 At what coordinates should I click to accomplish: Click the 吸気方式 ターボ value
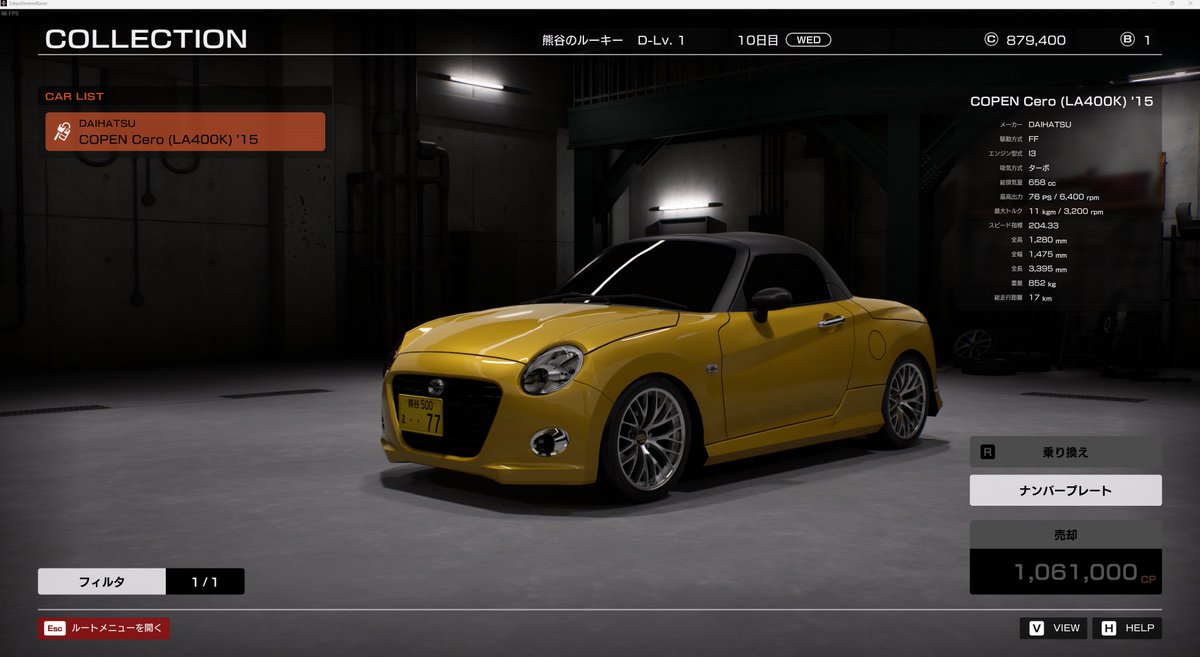(x=1039, y=167)
